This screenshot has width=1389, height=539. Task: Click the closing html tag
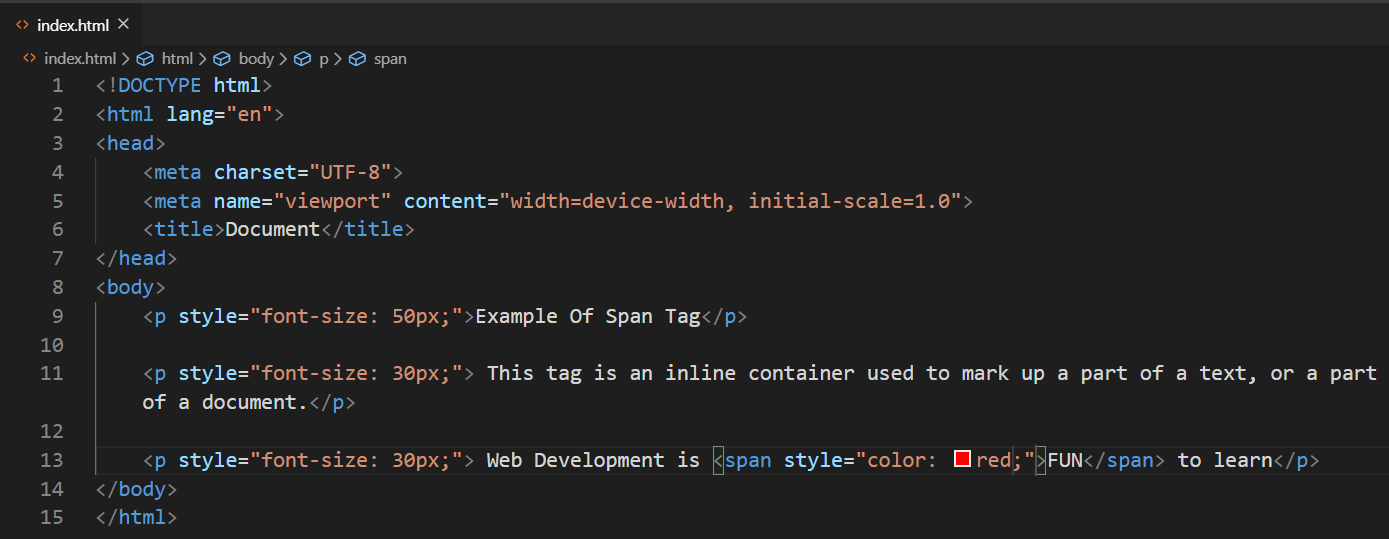(137, 518)
